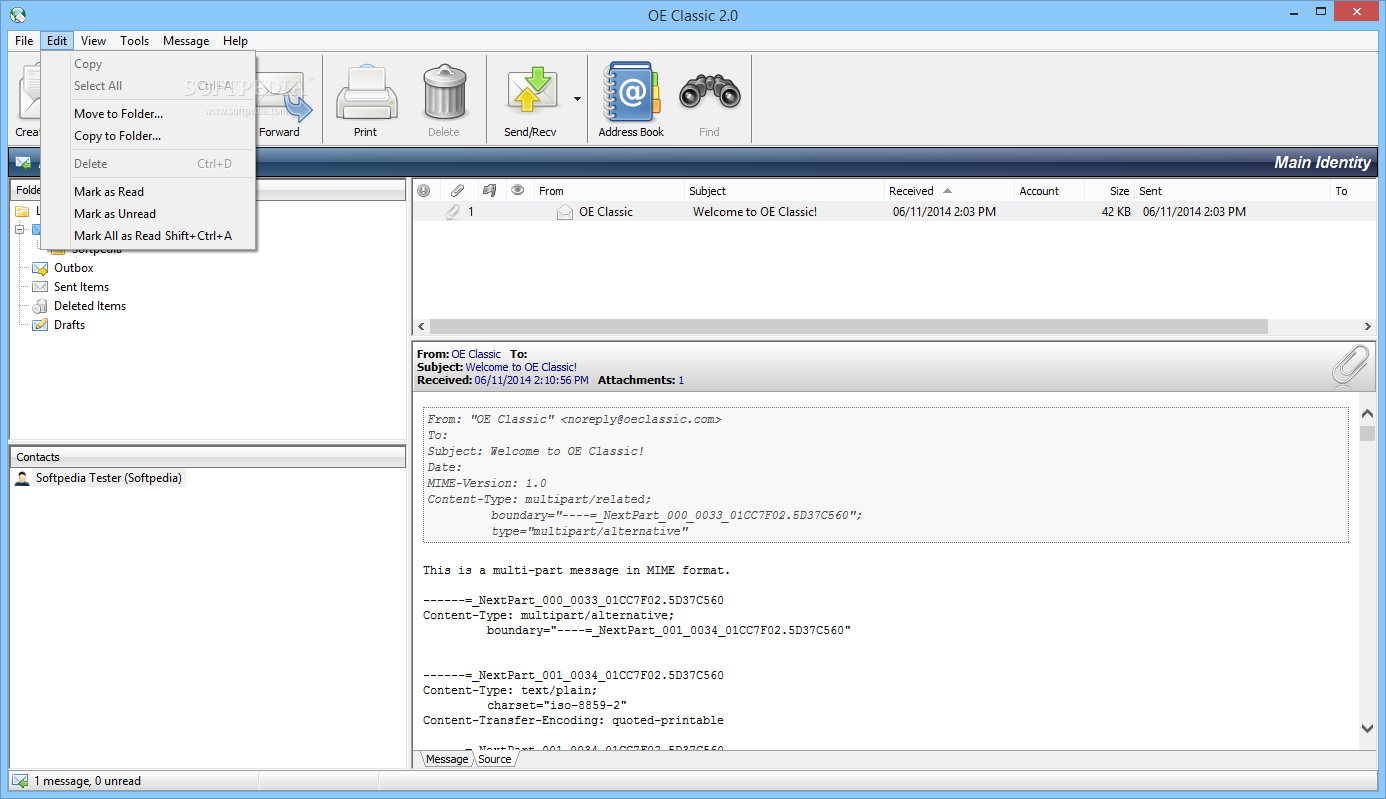This screenshot has height=799, width=1386.
Task: Click the Find binoculars icon
Action: click(x=709, y=93)
